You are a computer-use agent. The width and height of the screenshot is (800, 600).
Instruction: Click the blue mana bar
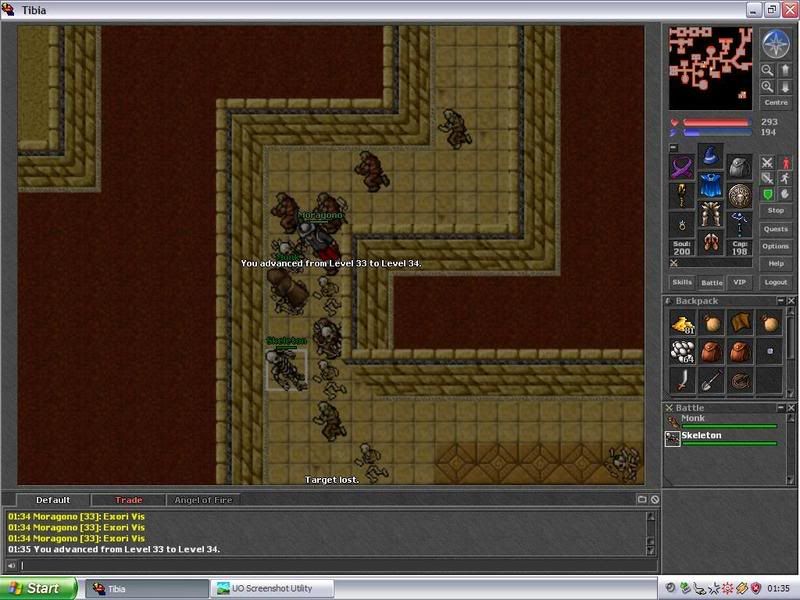716,132
